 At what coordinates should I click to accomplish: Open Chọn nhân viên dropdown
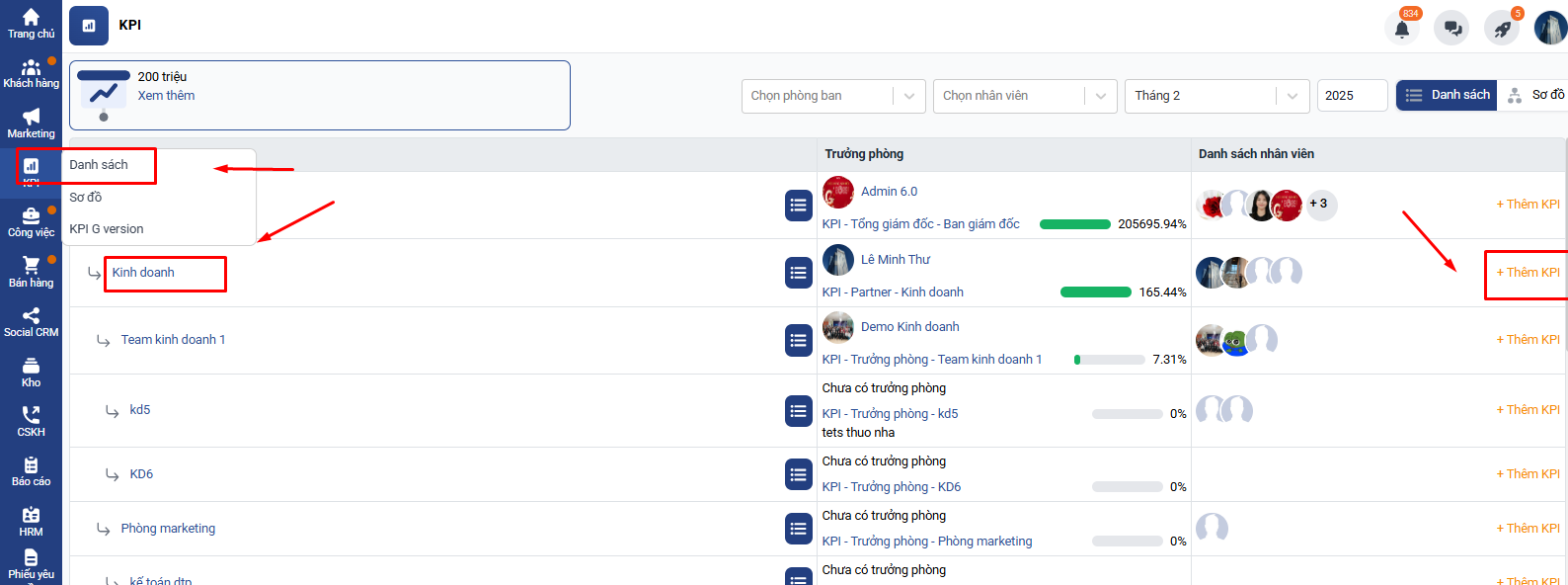pyautogui.click(x=1024, y=96)
